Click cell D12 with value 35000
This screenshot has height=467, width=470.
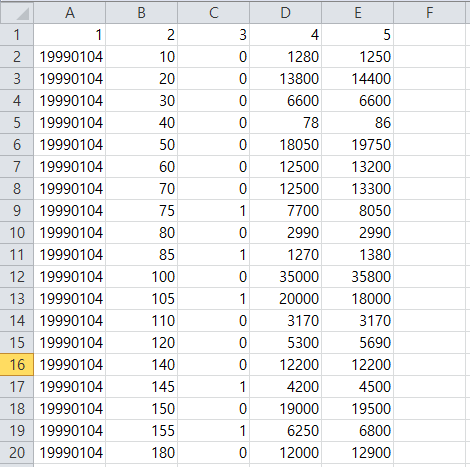tap(286, 277)
